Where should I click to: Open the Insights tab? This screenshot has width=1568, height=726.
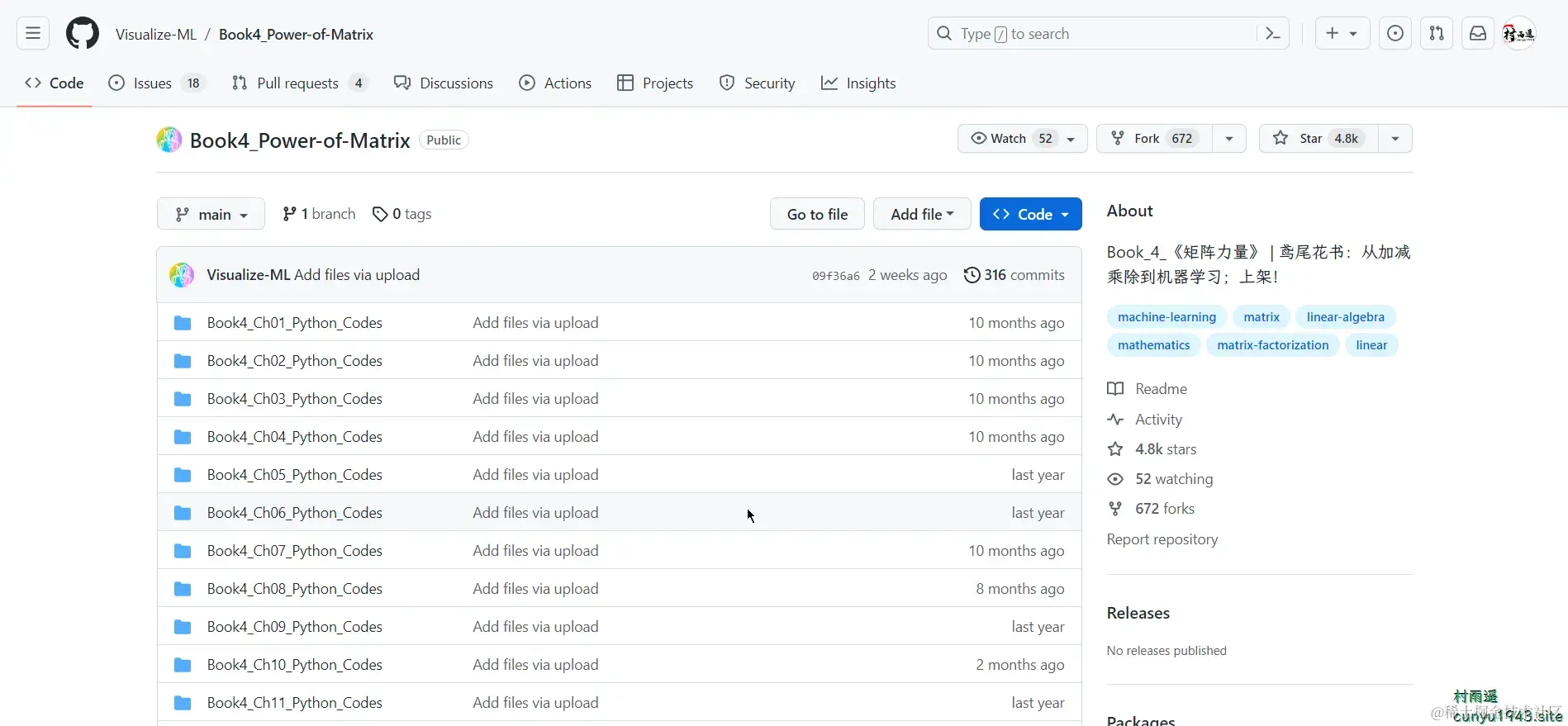(858, 83)
